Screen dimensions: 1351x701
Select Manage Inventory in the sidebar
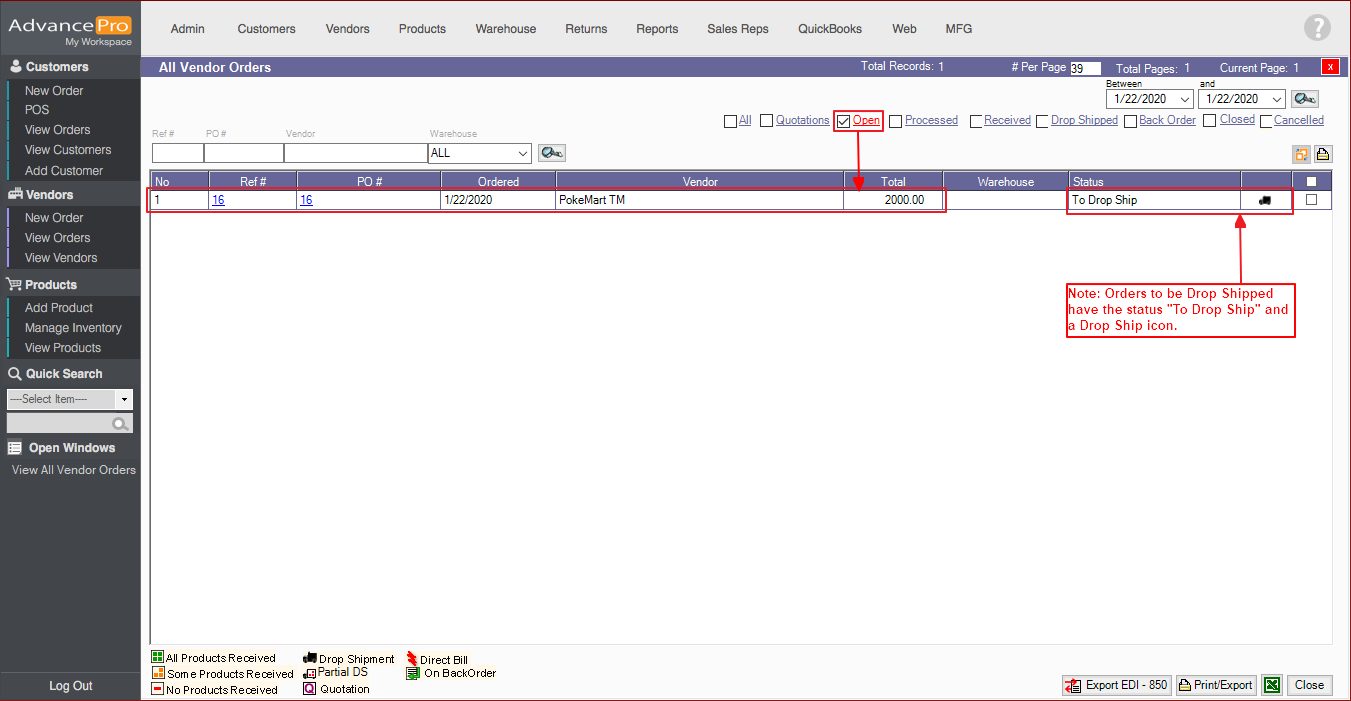click(x=73, y=328)
